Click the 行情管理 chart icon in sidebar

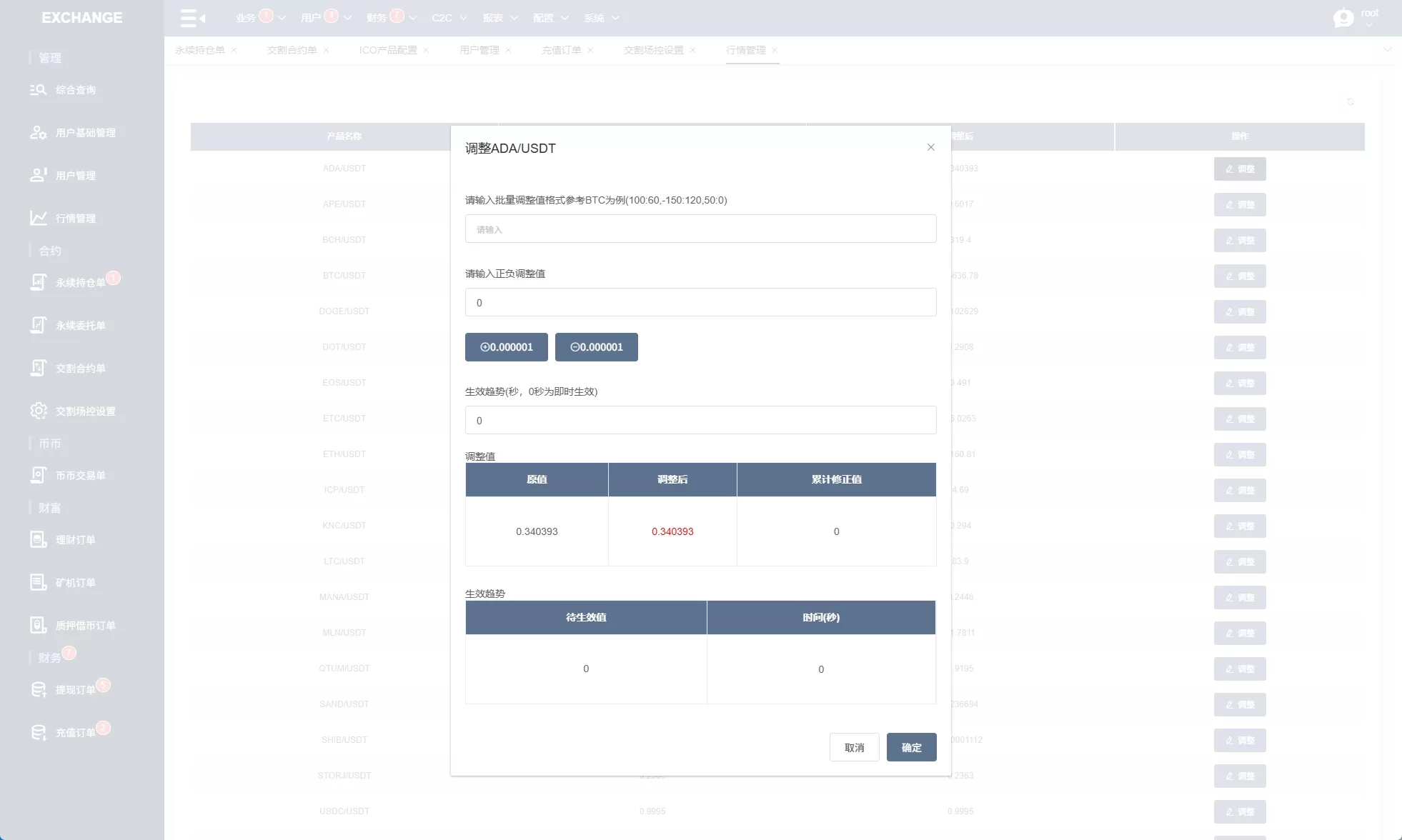(x=38, y=218)
